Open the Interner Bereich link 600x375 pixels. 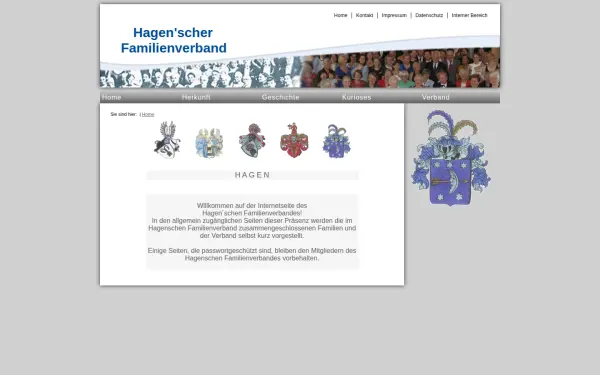[x=470, y=15]
